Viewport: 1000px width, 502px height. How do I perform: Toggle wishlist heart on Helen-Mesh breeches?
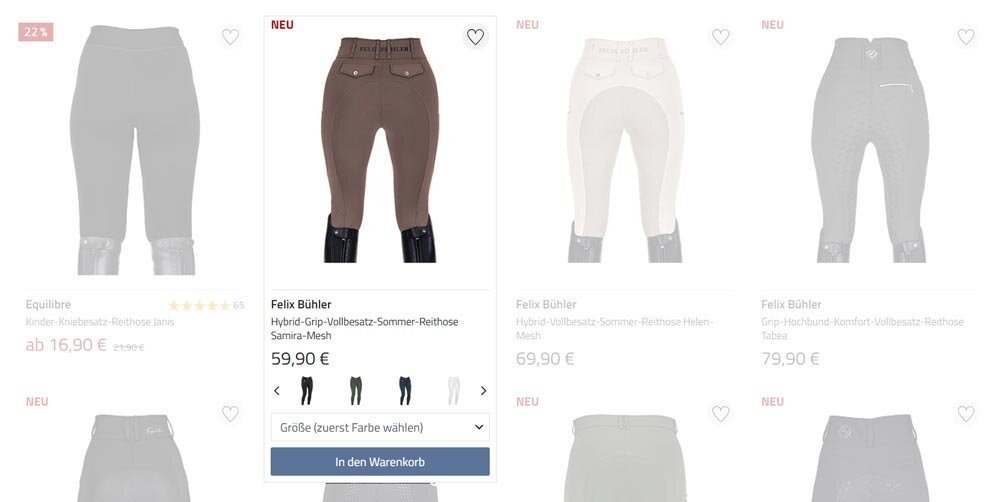click(x=721, y=37)
